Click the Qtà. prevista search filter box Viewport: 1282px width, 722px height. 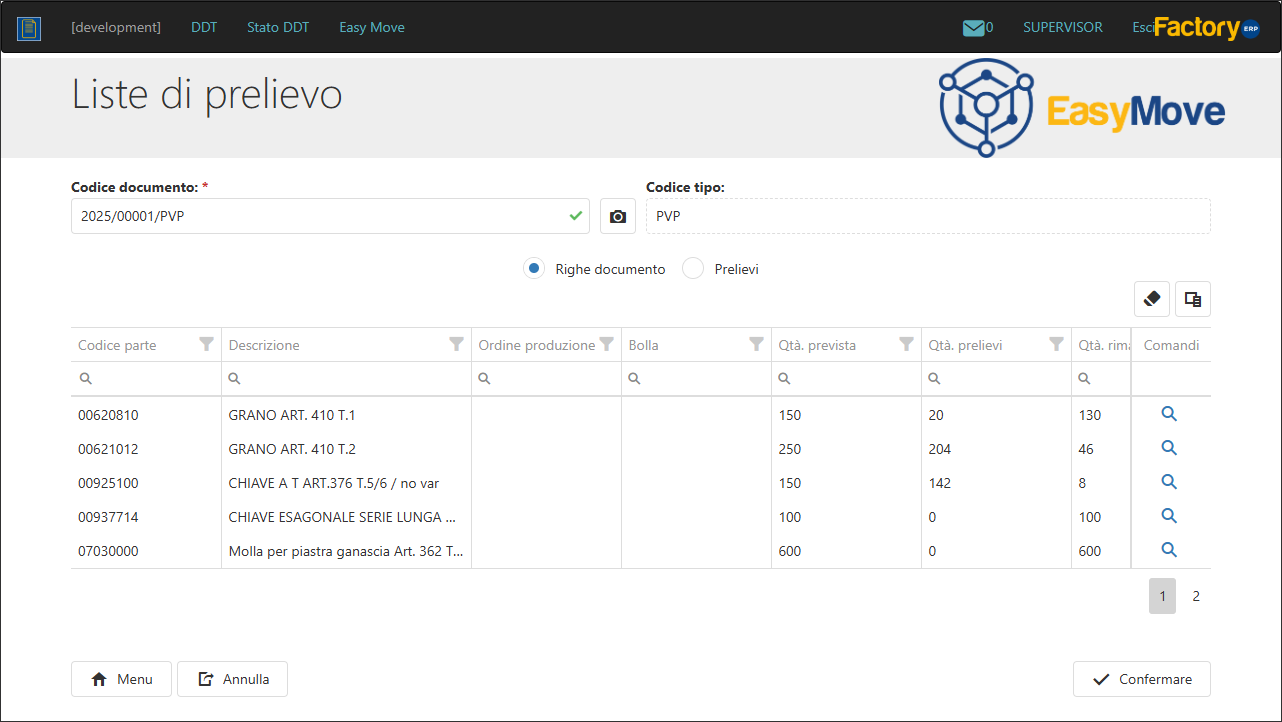[x=846, y=379]
